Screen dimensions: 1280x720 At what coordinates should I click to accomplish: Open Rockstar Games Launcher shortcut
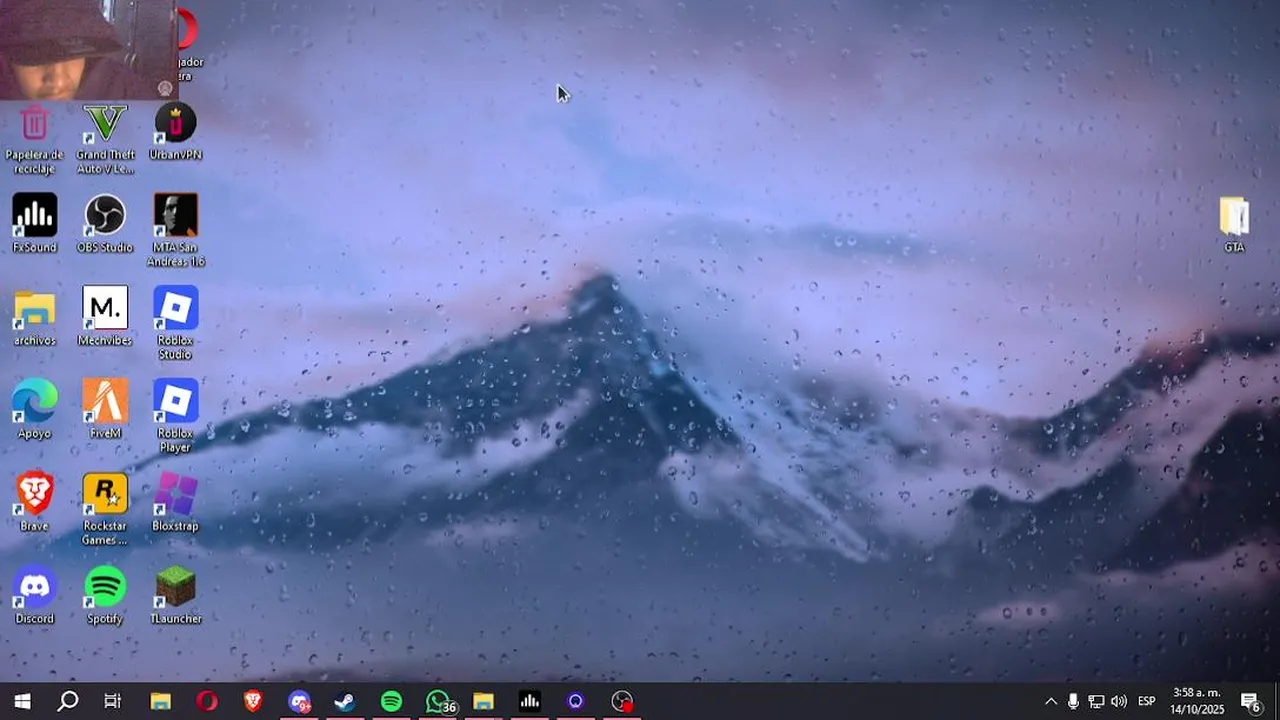(105, 510)
